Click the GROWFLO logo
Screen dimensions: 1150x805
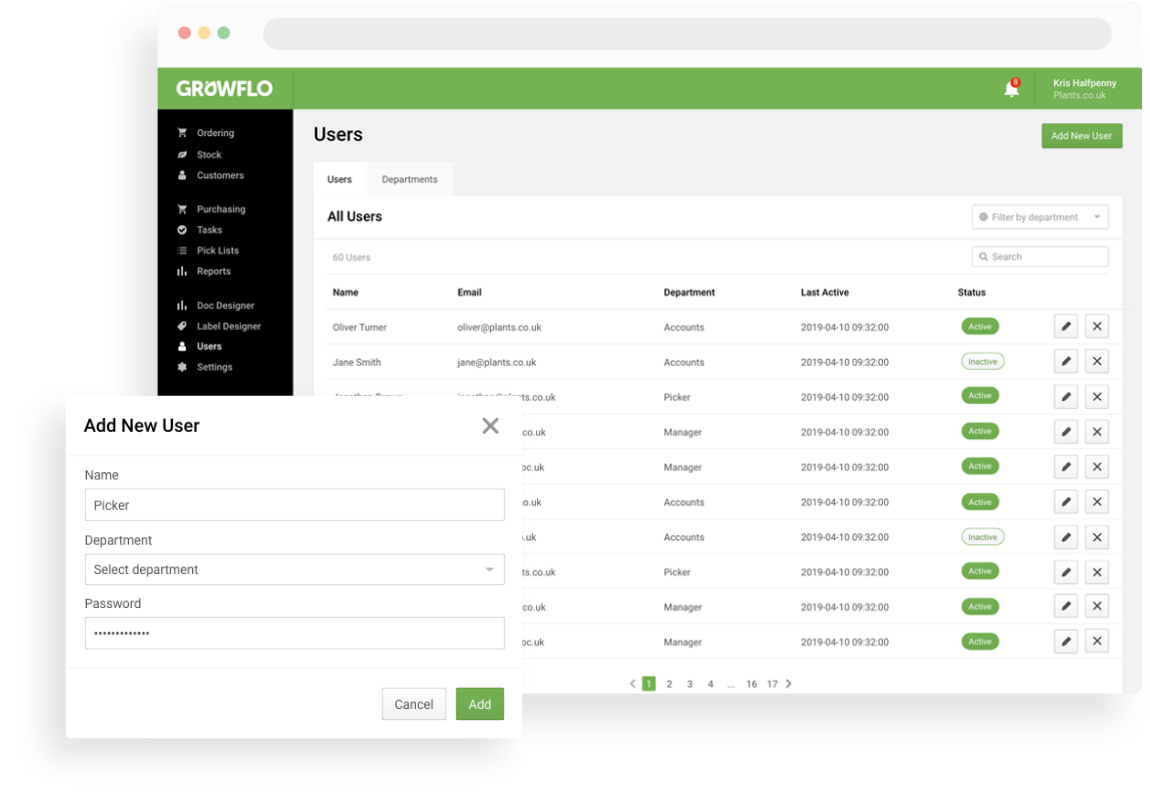(x=224, y=89)
